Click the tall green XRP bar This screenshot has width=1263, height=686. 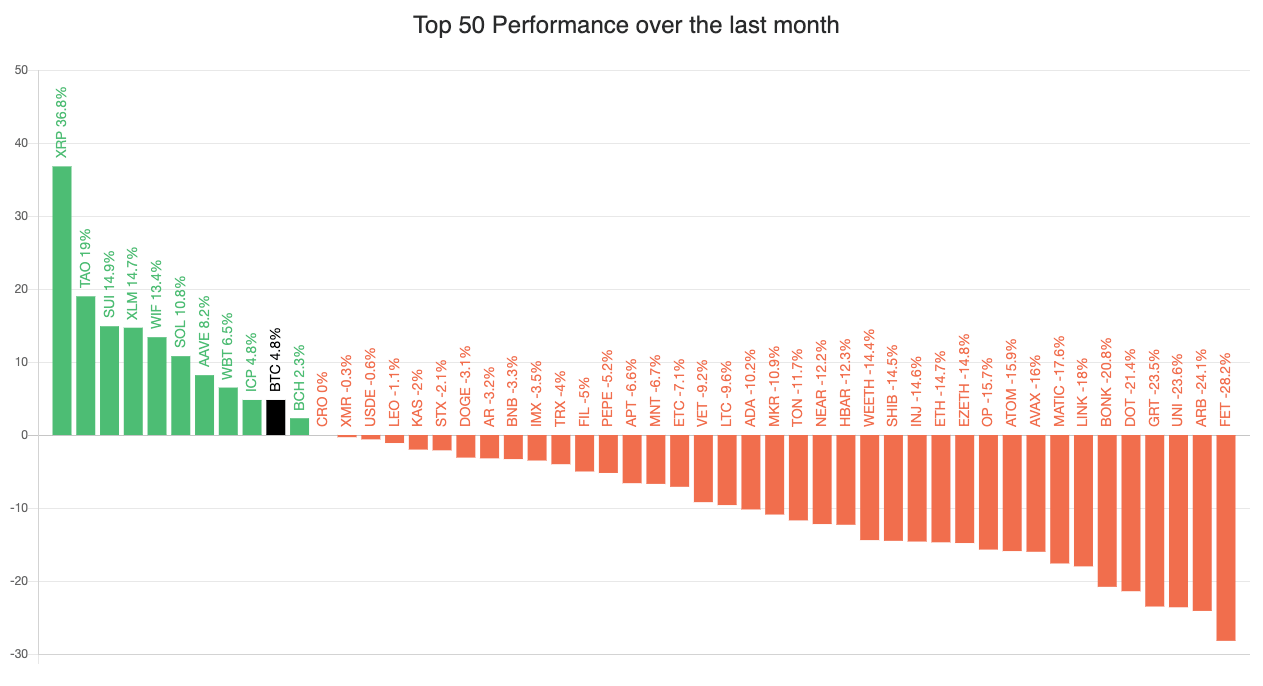62,300
